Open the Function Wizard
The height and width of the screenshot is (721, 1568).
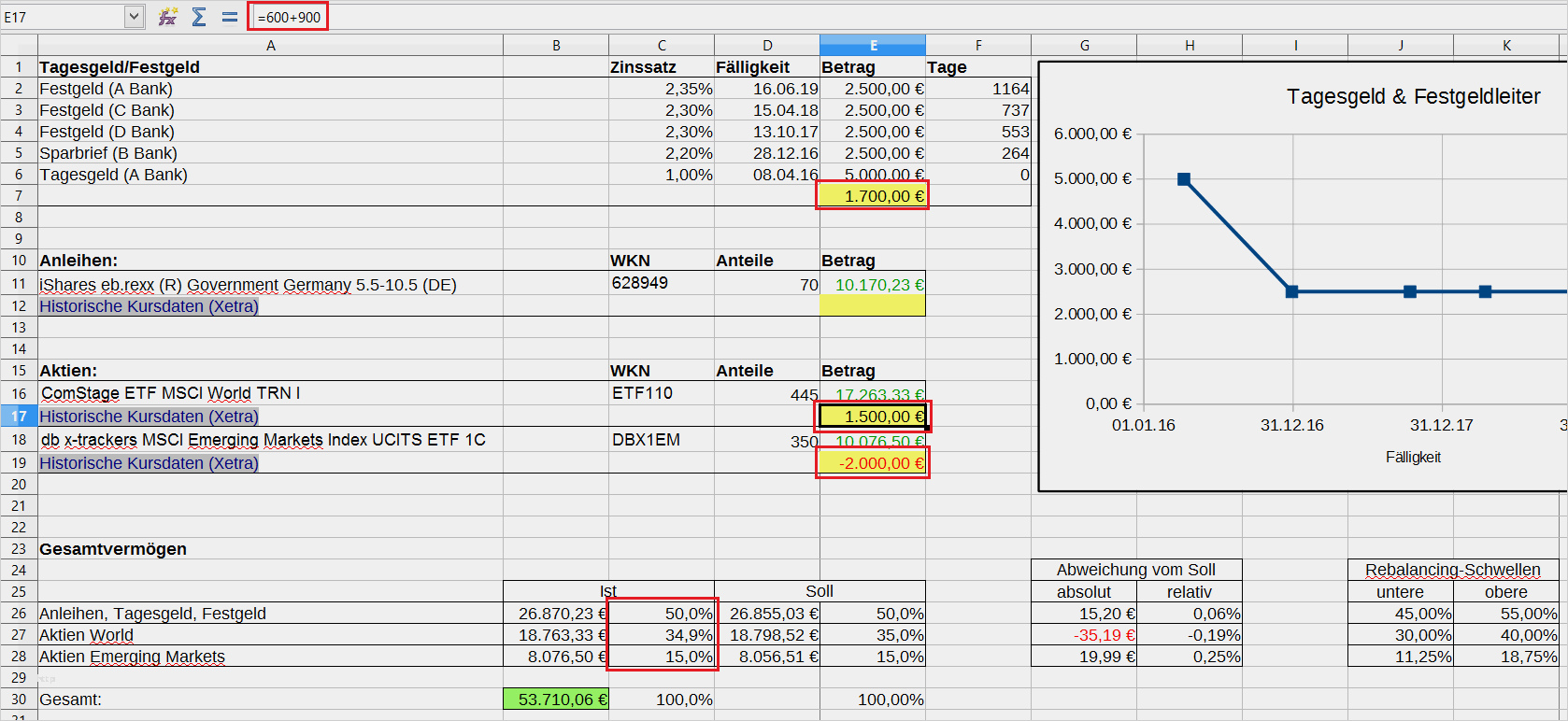167,17
